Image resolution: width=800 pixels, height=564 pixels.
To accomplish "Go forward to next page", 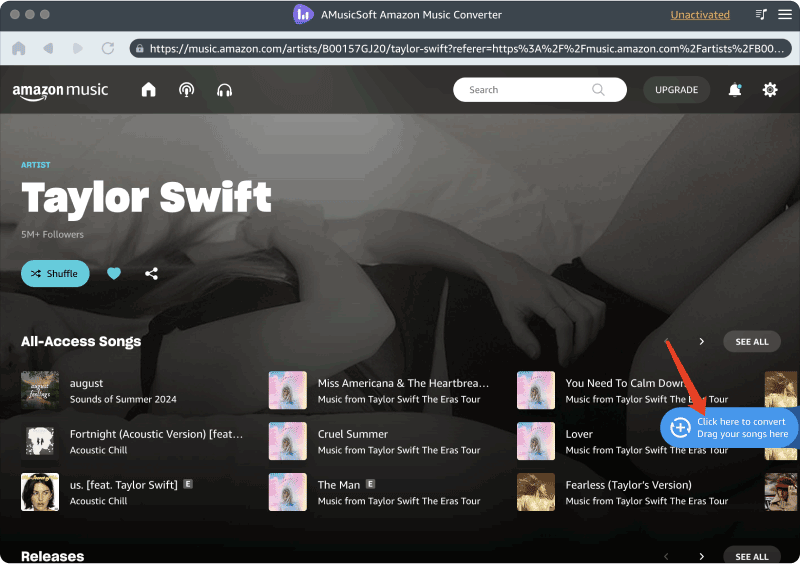I will point(78,48).
